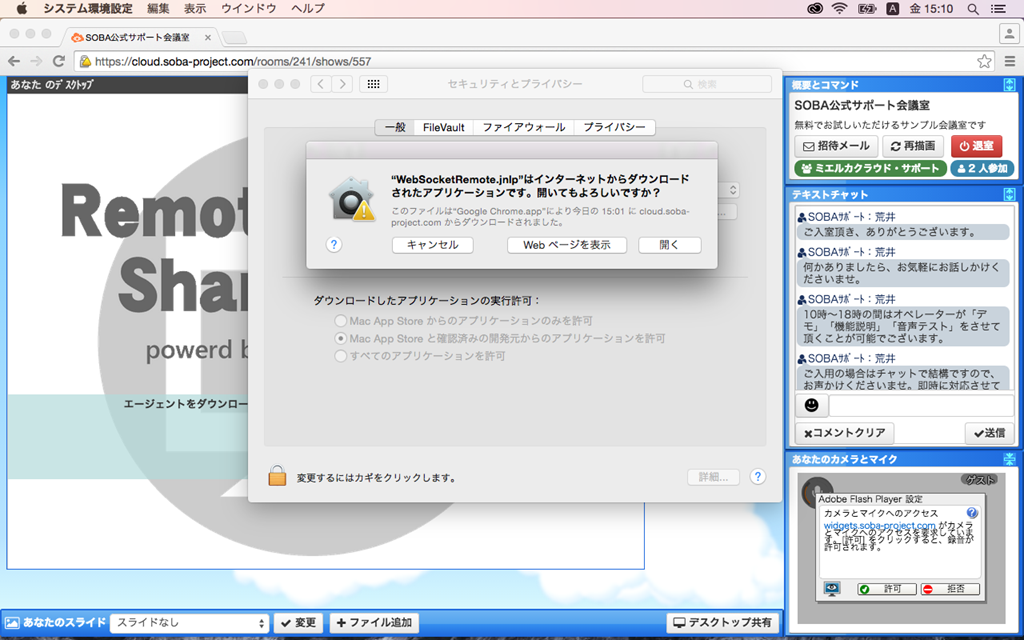Go back in Chrome
The width and height of the screenshot is (1024, 640).
point(14,61)
